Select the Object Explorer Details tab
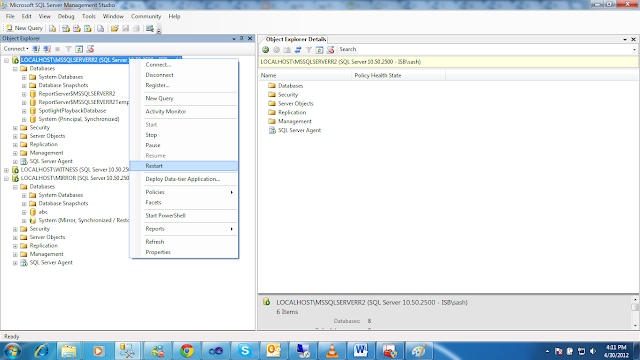 tap(296, 39)
